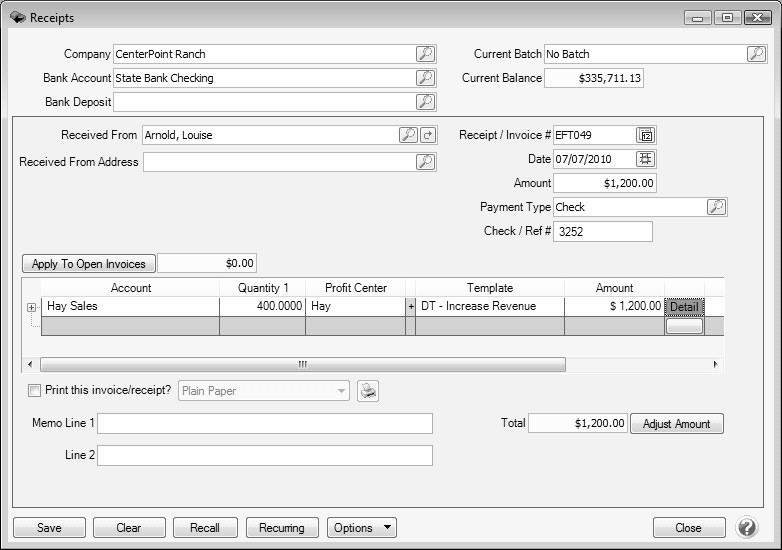This screenshot has height=550, width=782.
Task: Click the $ 1,200.00 grid amount cell
Action: [x=614, y=306]
